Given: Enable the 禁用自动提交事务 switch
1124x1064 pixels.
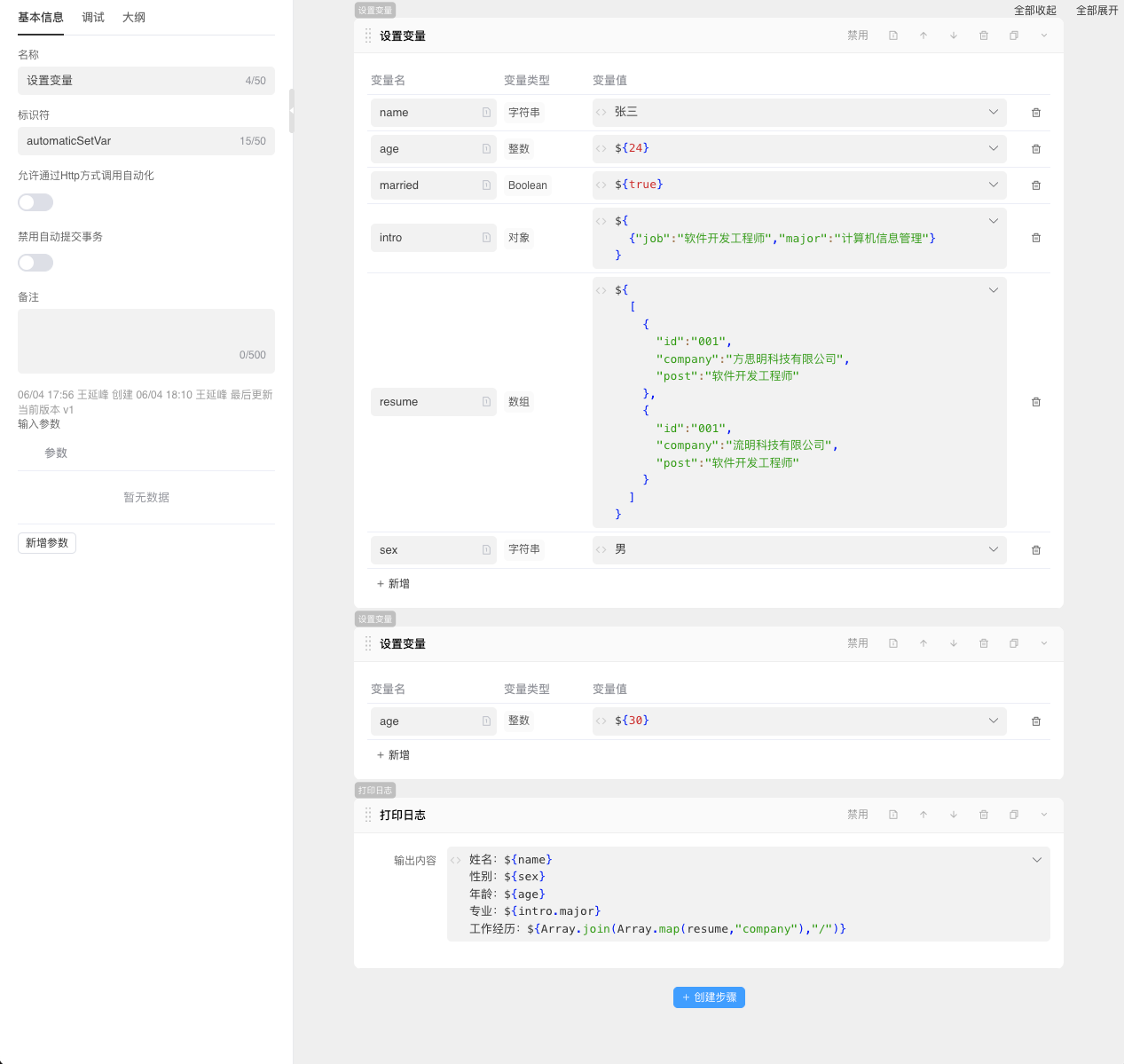Looking at the screenshot, I should pos(35,263).
